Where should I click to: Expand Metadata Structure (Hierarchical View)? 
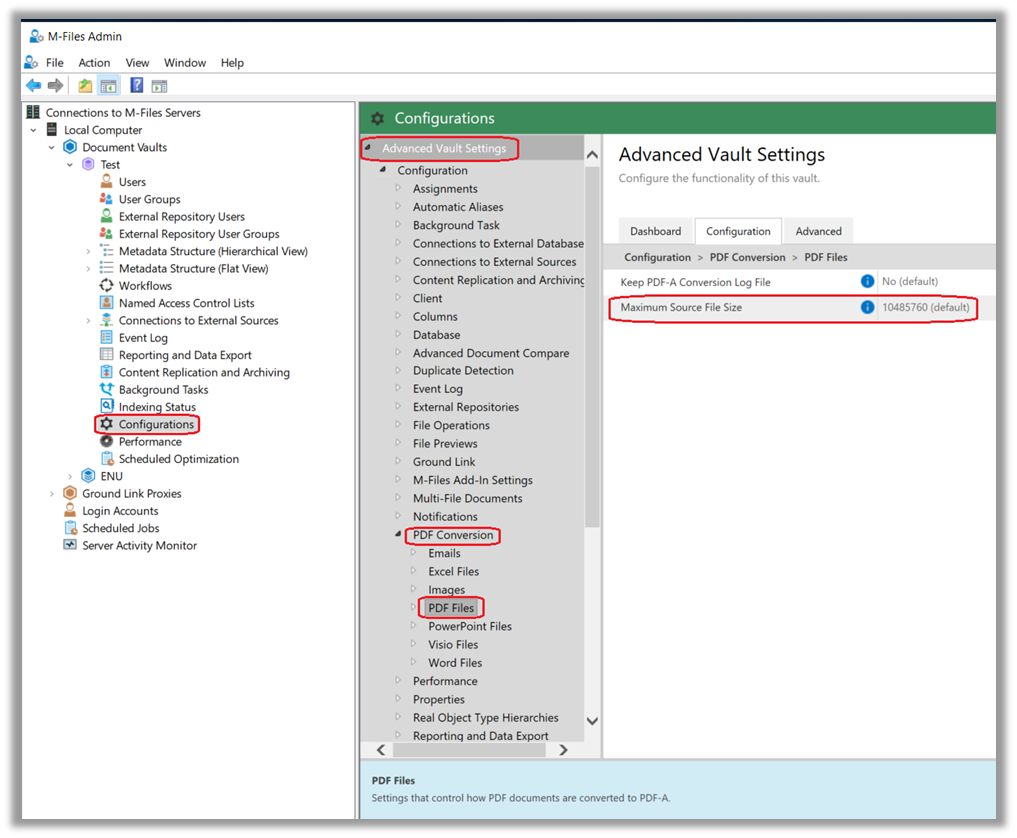click(x=88, y=251)
